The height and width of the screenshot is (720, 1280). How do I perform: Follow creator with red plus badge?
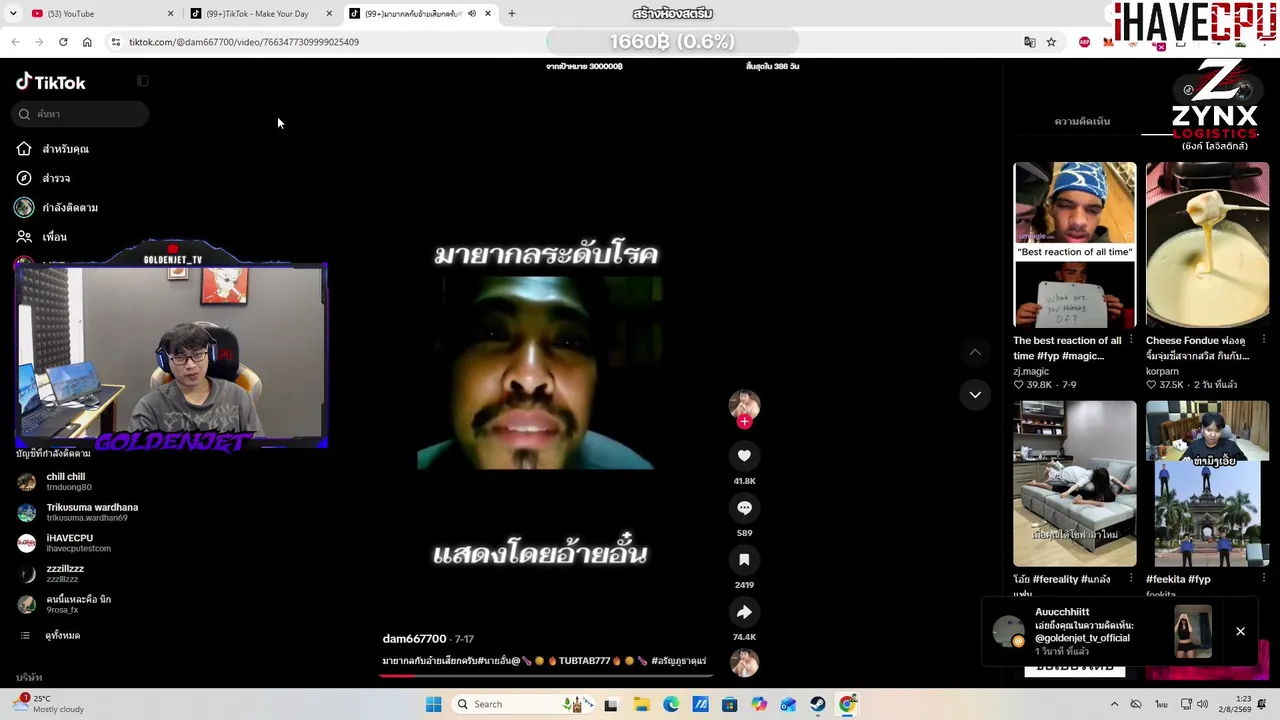(x=744, y=422)
